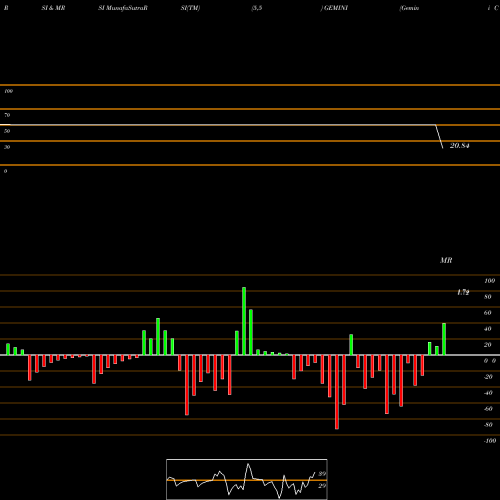Screen dimensions: 500x500
Task: Click the -100 label on MR axis
Action: click(490, 441)
